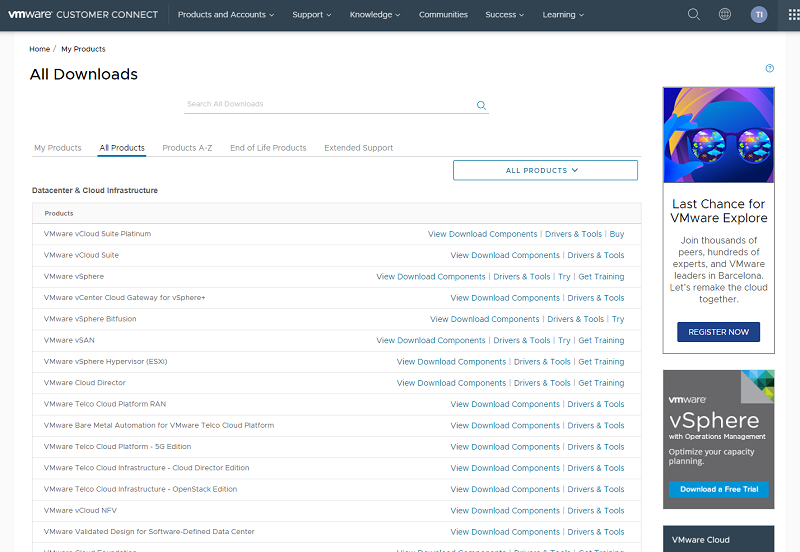800x552 pixels.
Task: Expand the Knowledge menu
Action: click(375, 15)
